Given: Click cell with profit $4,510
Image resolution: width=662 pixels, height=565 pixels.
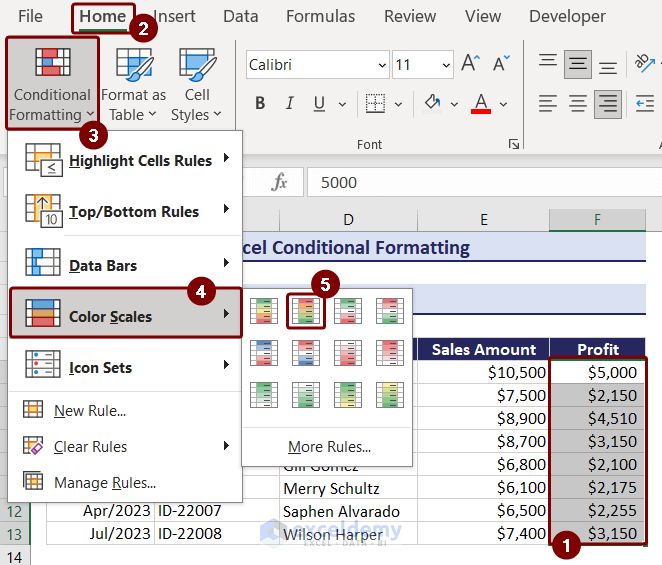Looking at the screenshot, I should coord(598,418).
